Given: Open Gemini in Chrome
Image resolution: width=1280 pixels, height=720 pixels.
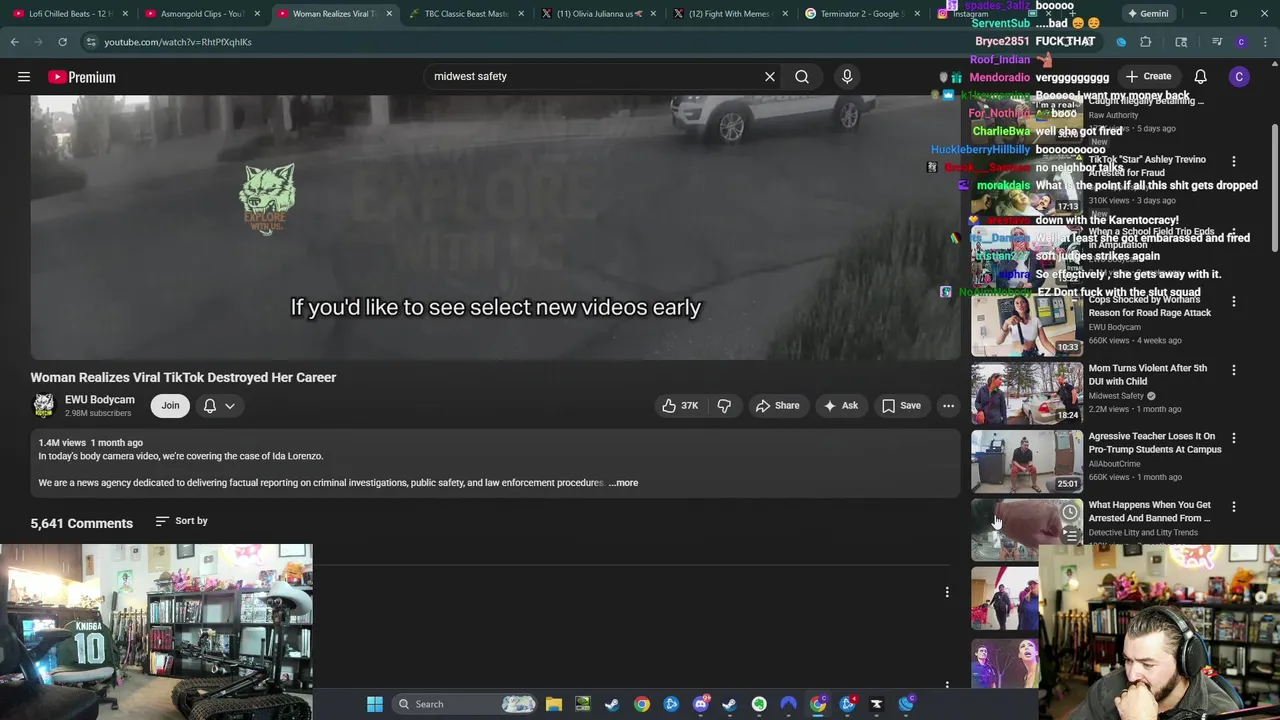Looking at the screenshot, I should (1148, 14).
